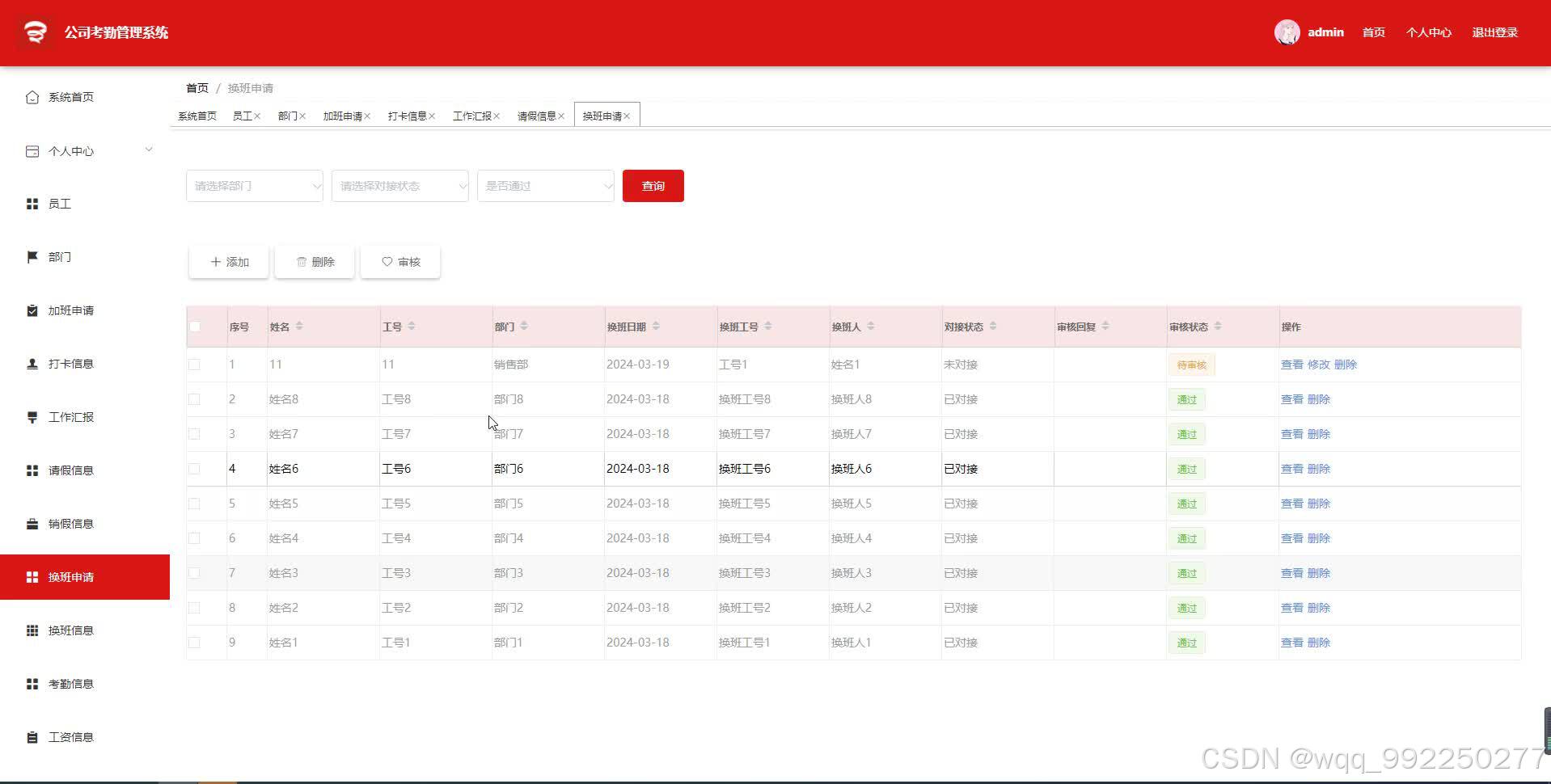This screenshot has height=784, width=1551.
Task: Sort by 换班工号 column arrows
Action: click(x=768, y=327)
